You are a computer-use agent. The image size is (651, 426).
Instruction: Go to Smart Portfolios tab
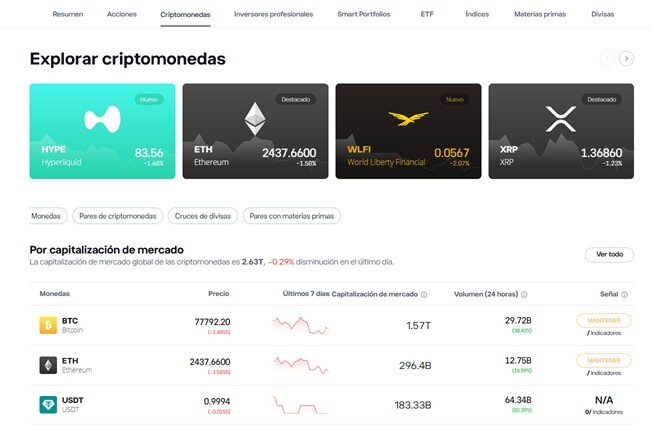pos(364,14)
